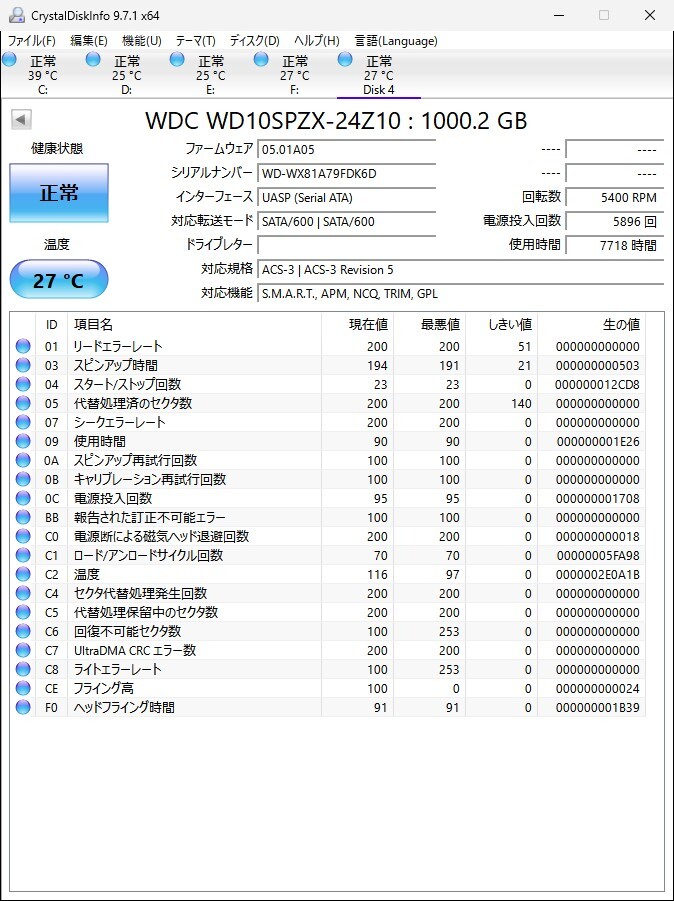Click the ファームウェア field 05.01A05
This screenshot has height=901, width=674.
(346, 149)
